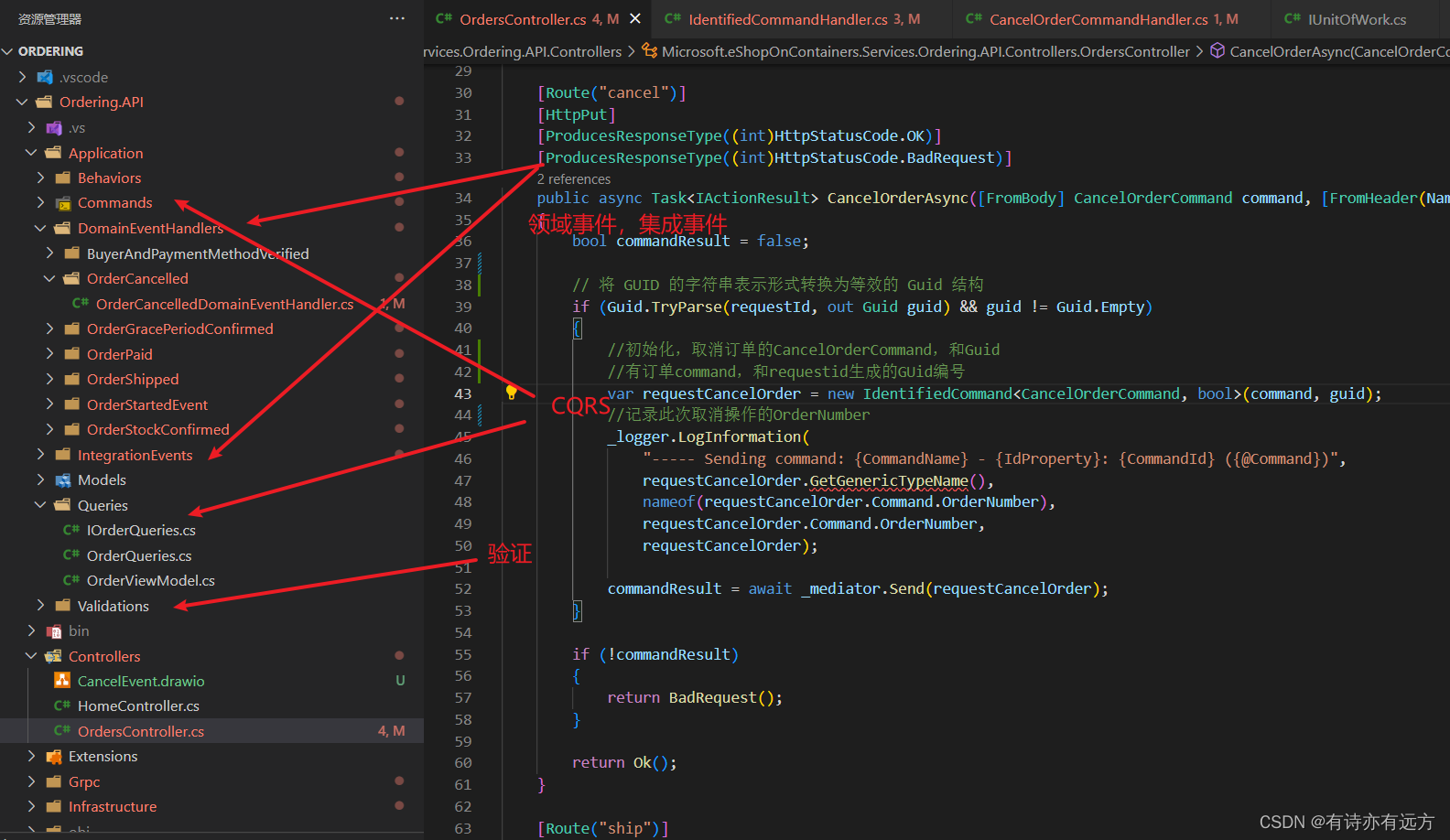
Task: Click the Extensions folder icon
Action: pos(54,756)
